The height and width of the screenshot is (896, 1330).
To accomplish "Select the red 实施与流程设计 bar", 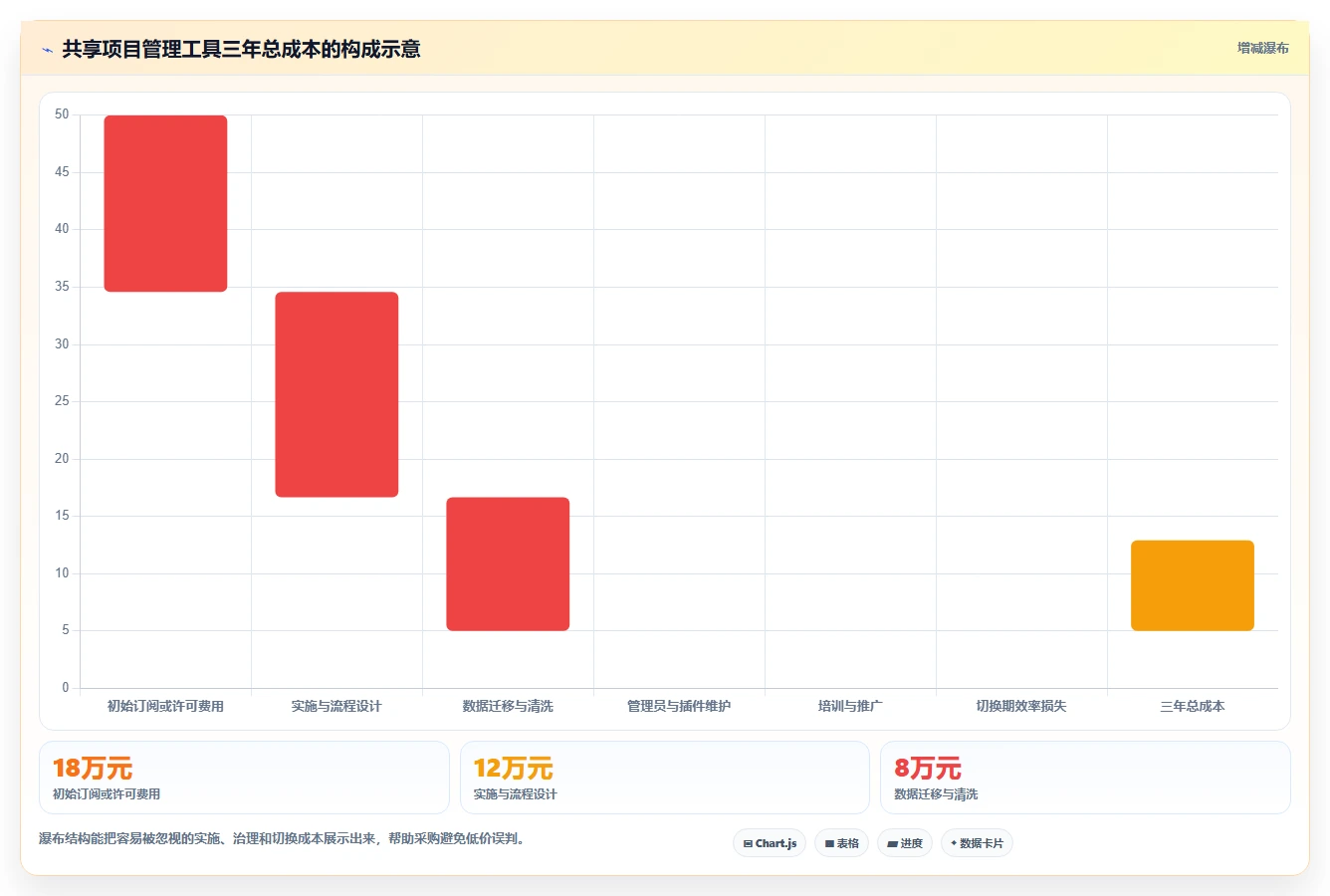I will pos(336,394).
